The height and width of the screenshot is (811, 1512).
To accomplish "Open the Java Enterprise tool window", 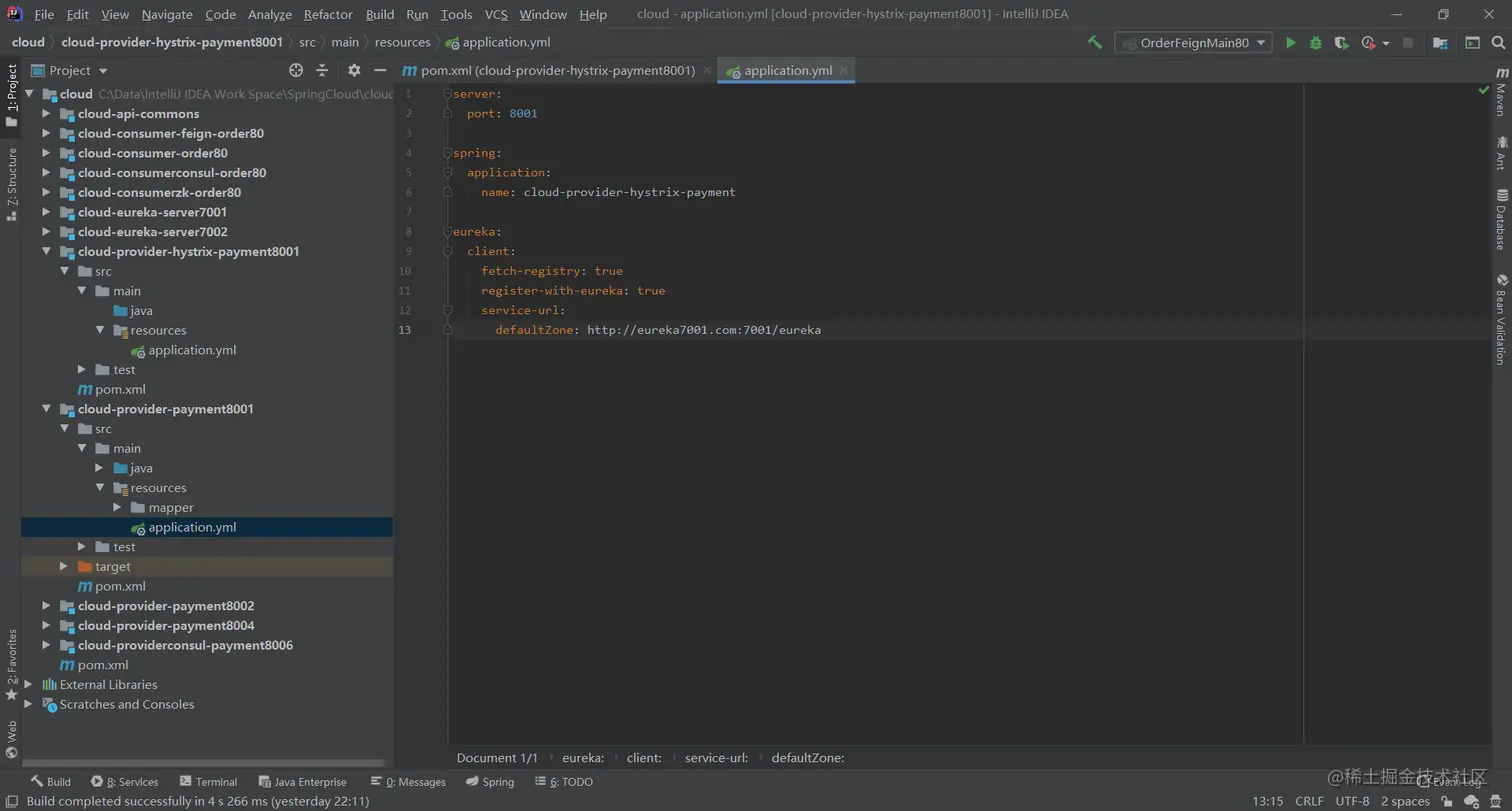I will point(302,782).
